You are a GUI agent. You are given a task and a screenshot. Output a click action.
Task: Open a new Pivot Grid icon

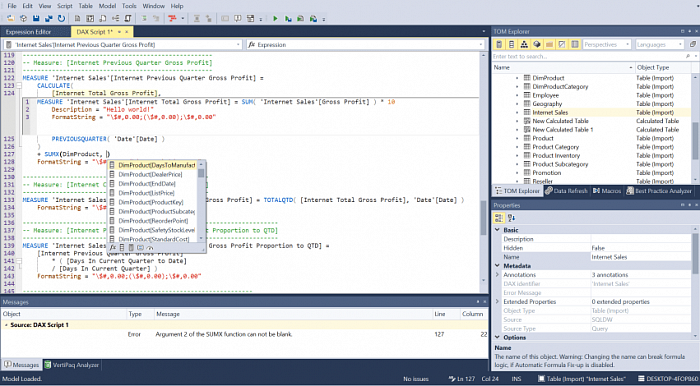[x=90, y=19]
